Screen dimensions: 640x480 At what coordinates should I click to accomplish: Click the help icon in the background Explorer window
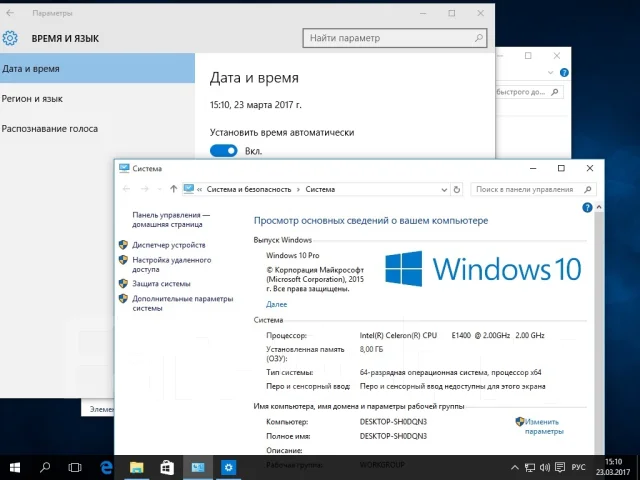(x=564, y=73)
